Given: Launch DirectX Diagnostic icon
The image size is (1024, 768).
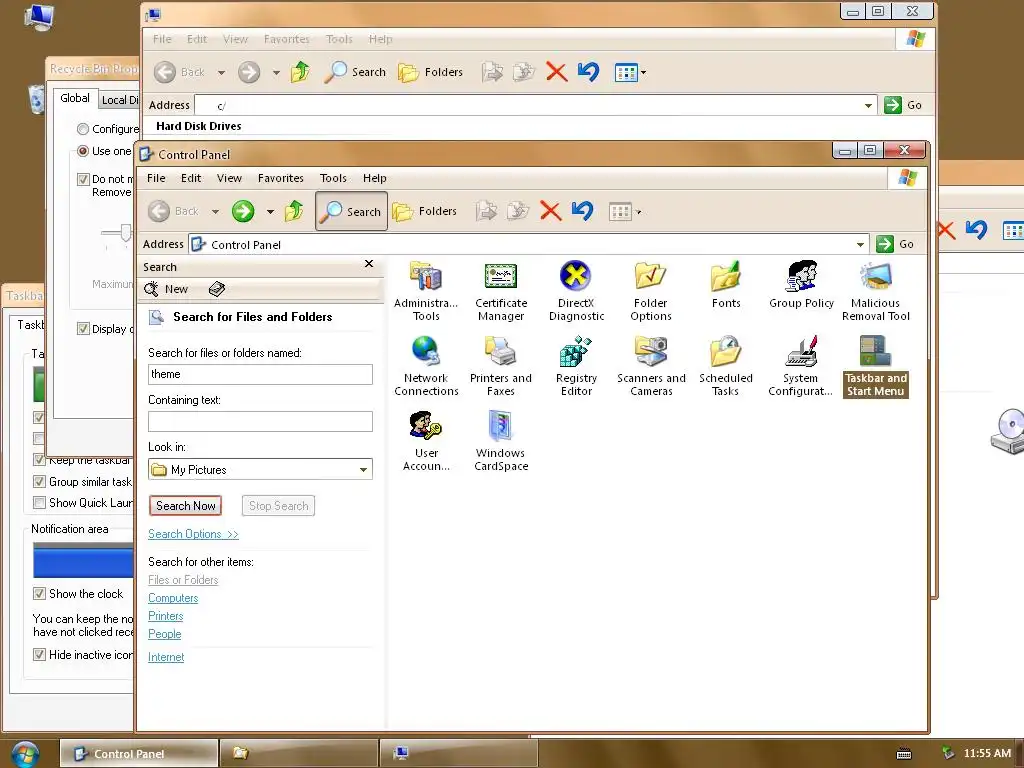Looking at the screenshot, I should [x=576, y=291].
